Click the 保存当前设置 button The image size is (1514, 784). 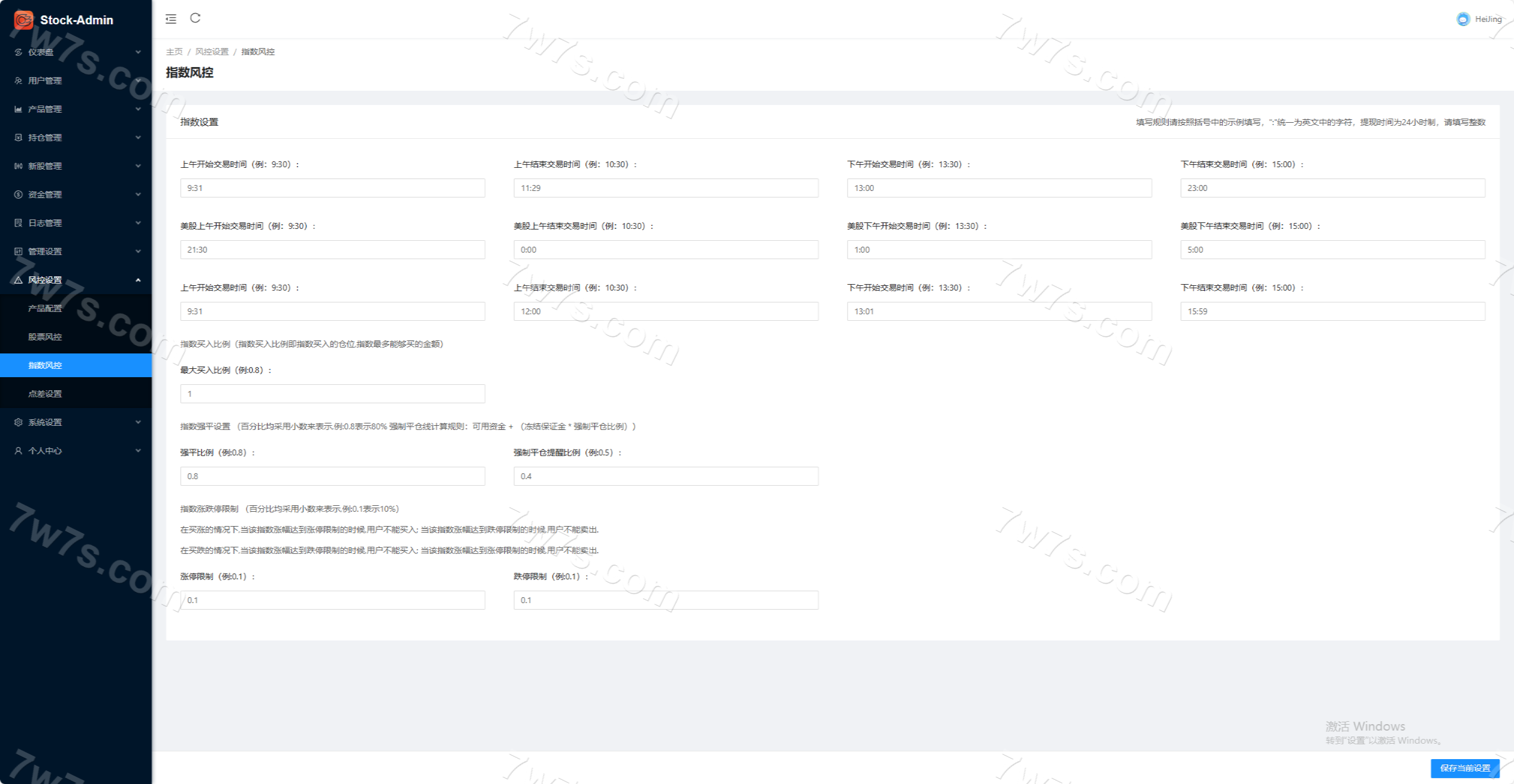[x=1465, y=768]
